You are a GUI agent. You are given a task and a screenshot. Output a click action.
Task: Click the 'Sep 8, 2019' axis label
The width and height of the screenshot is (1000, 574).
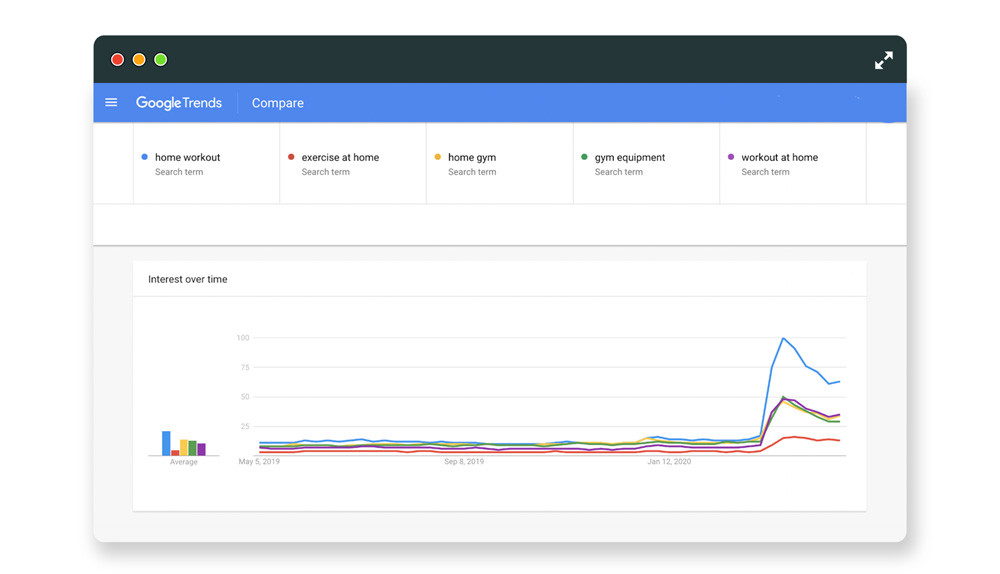pyautogui.click(x=464, y=462)
